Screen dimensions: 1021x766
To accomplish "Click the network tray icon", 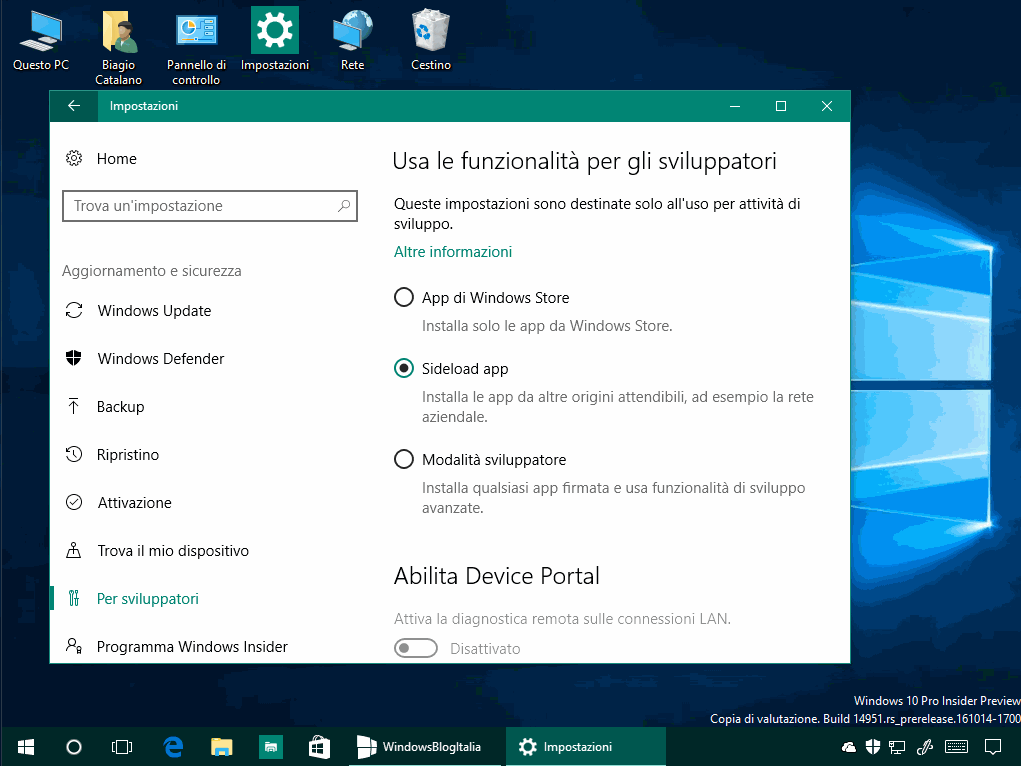I will point(897,747).
